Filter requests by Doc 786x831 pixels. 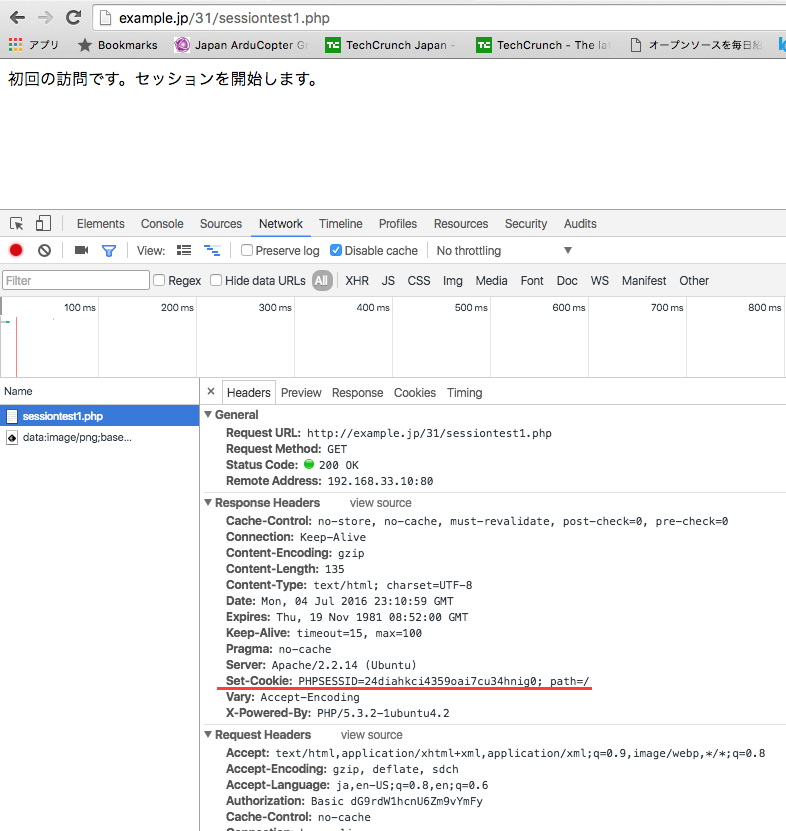pyautogui.click(x=567, y=280)
